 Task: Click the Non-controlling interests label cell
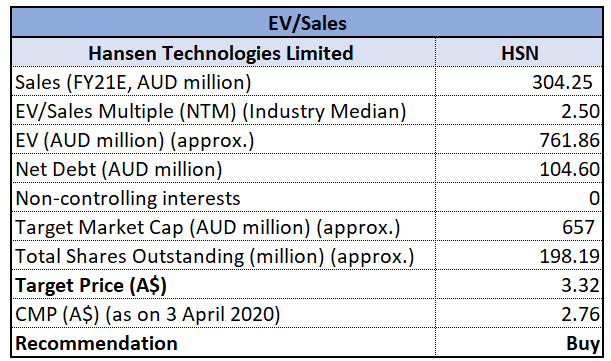223,198
